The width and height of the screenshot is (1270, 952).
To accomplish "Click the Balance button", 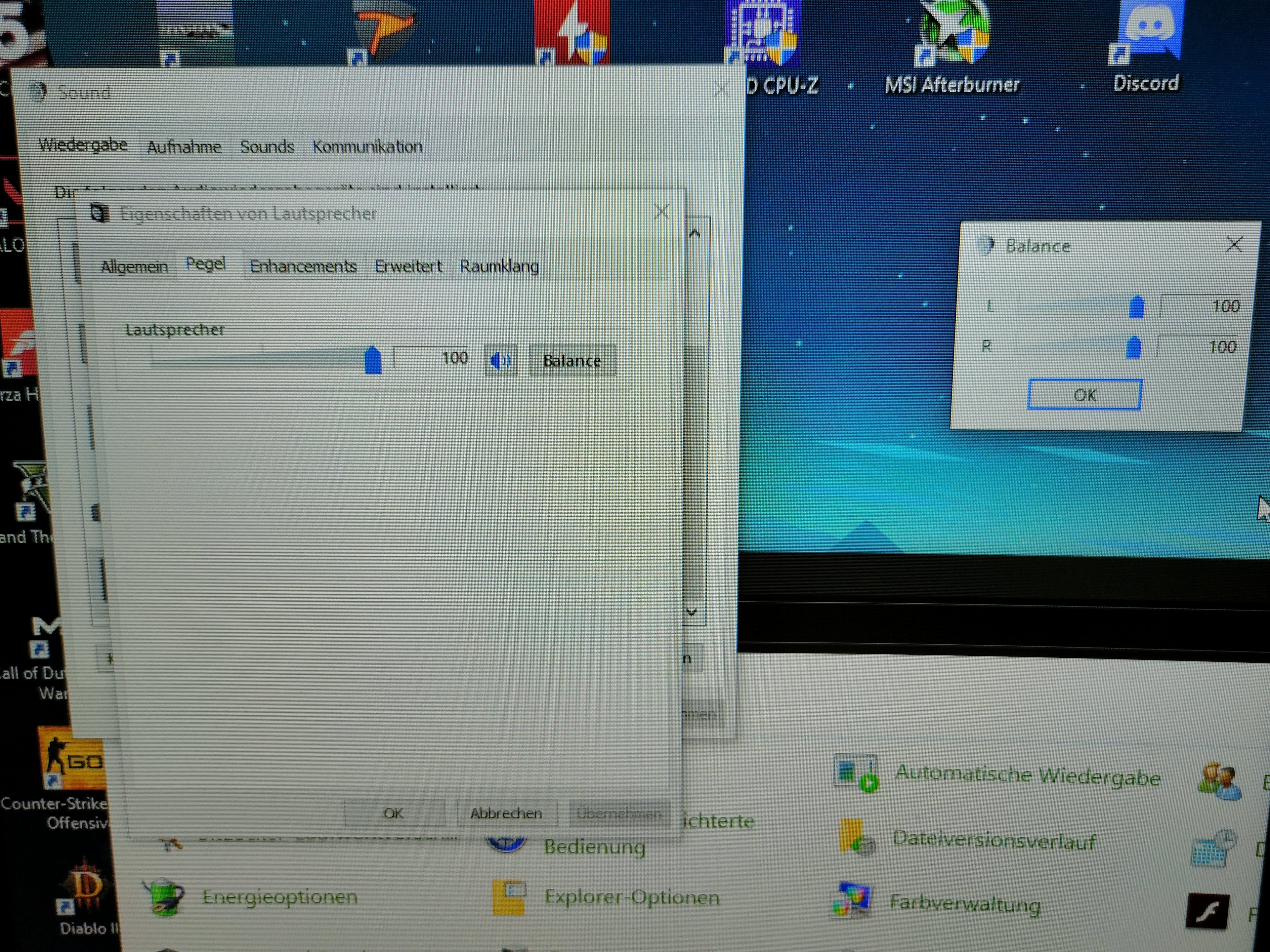I will [x=572, y=360].
